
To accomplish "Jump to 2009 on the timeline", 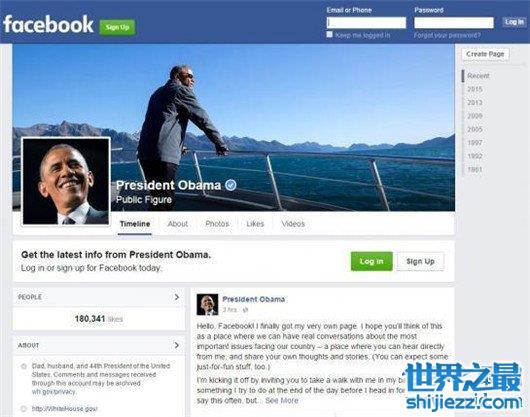I will (475, 116).
